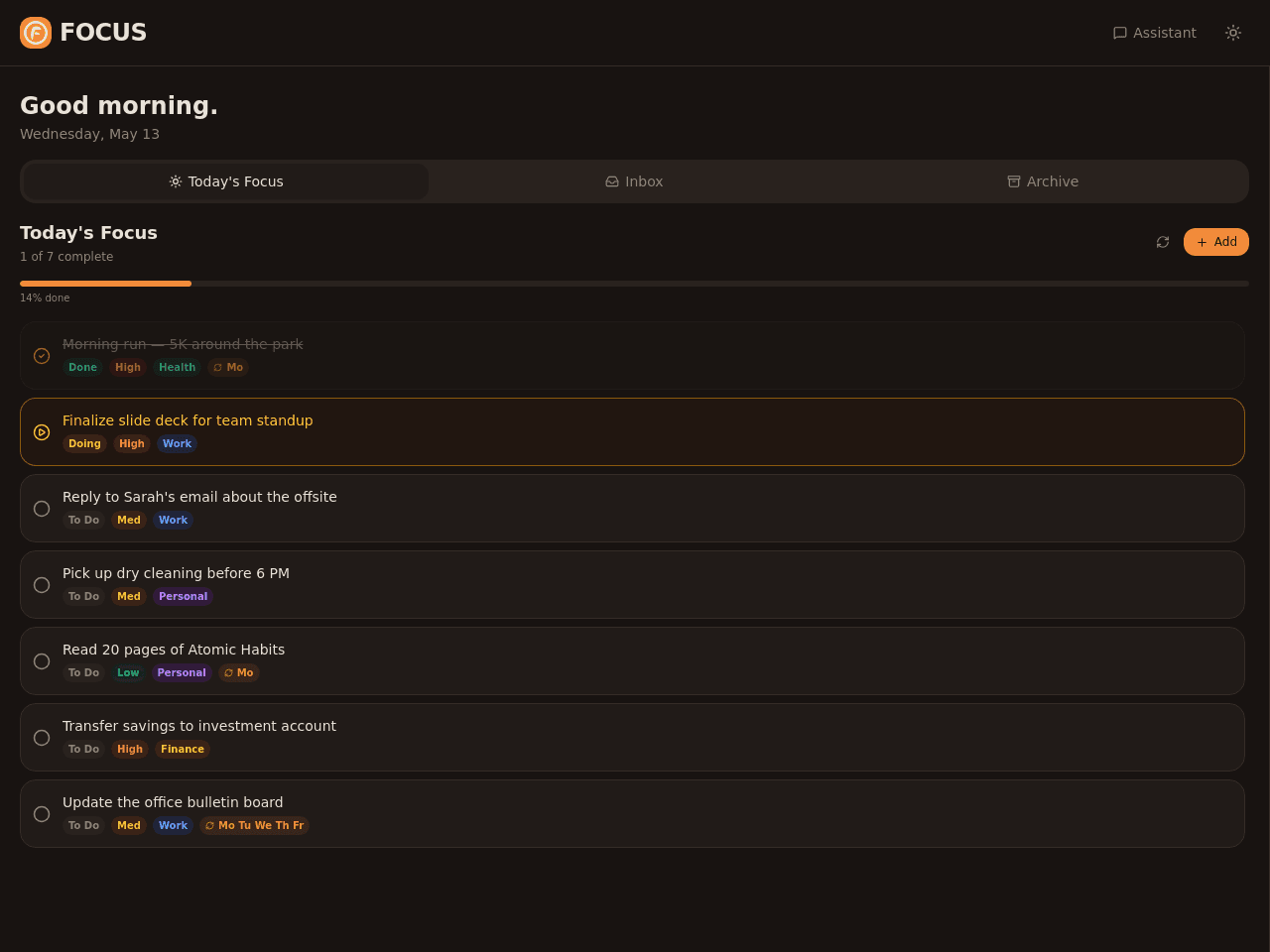Click the FOCUS app logo icon
Screen dimensions: 1270x952
pos(36,33)
